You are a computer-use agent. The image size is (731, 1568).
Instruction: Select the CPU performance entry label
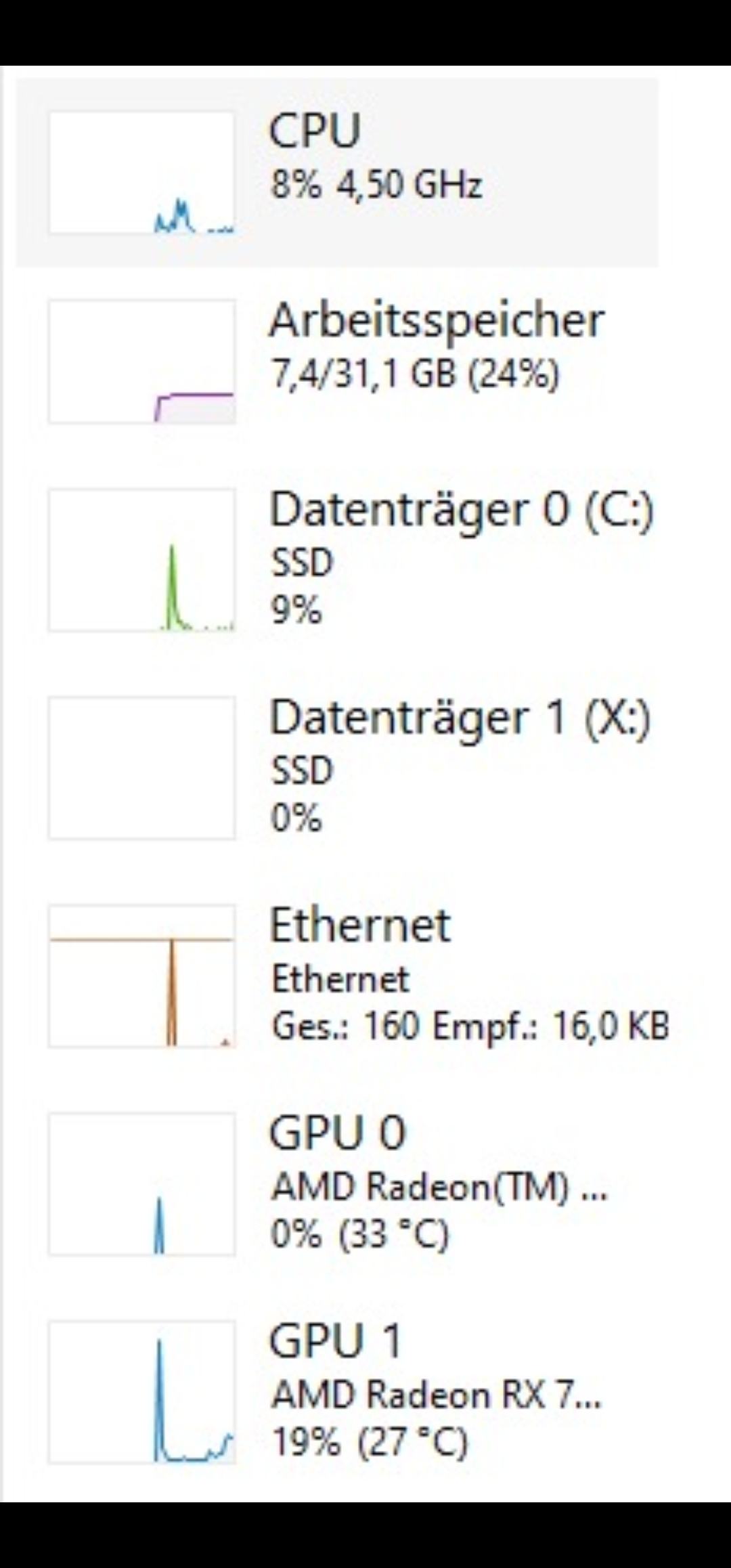point(315,130)
